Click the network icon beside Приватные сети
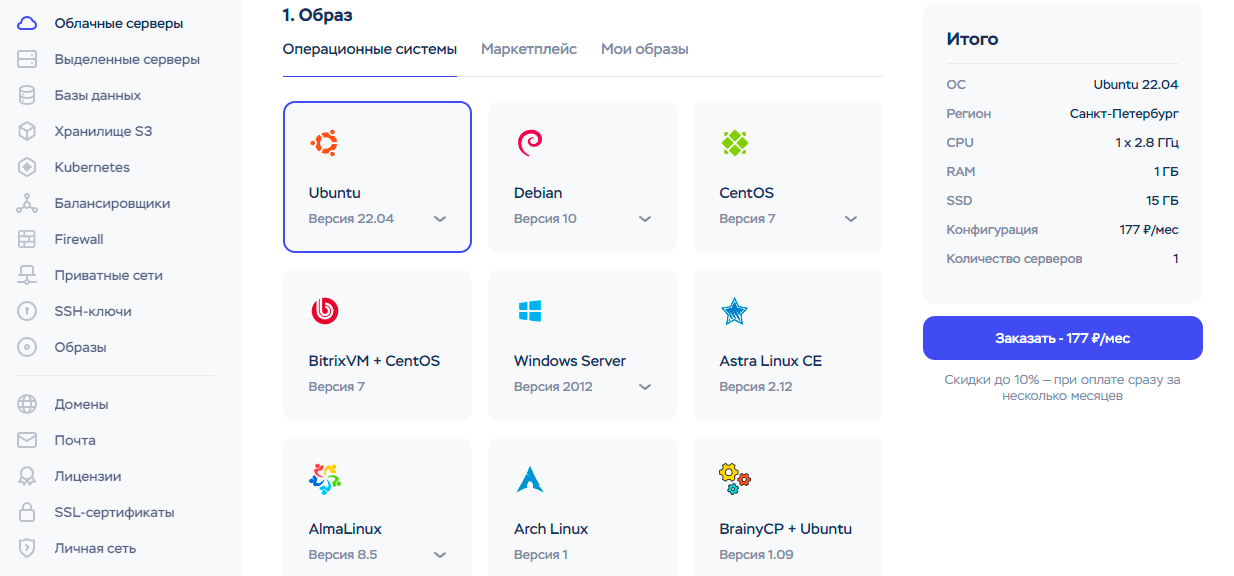Screen dimensions: 1234x576 pyautogui.click(x=27, y=275)
